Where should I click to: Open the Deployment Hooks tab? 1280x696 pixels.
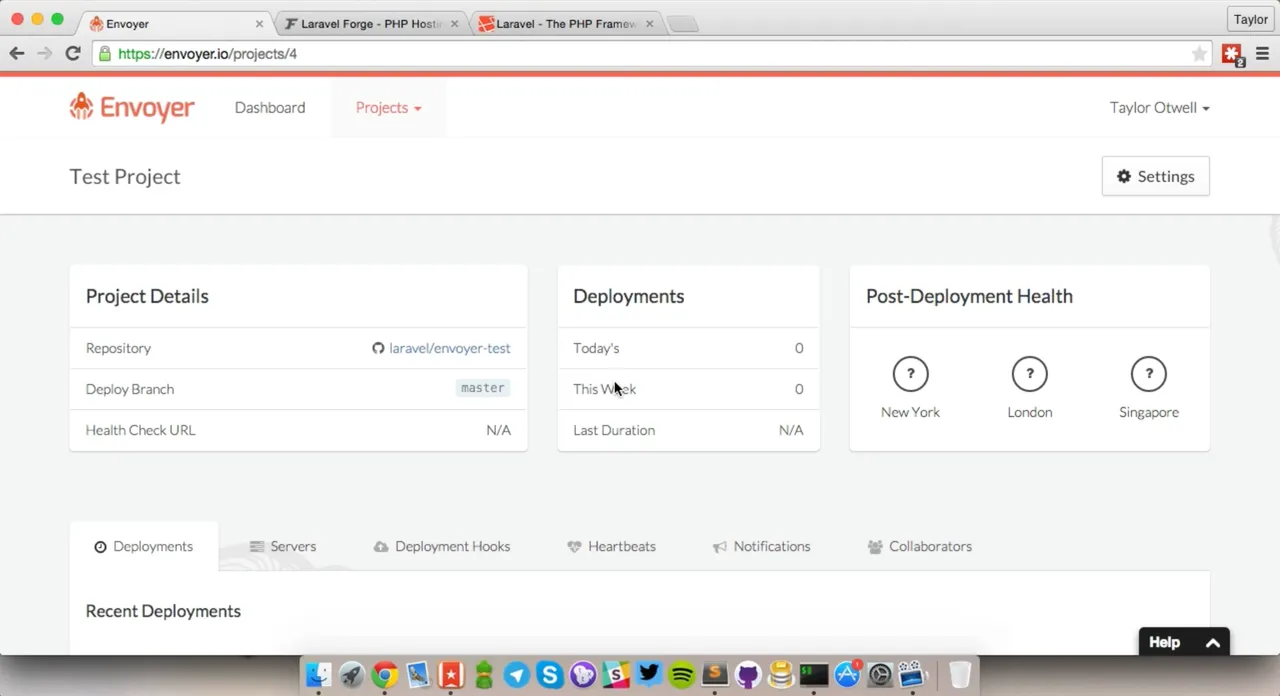click(442, 546)
